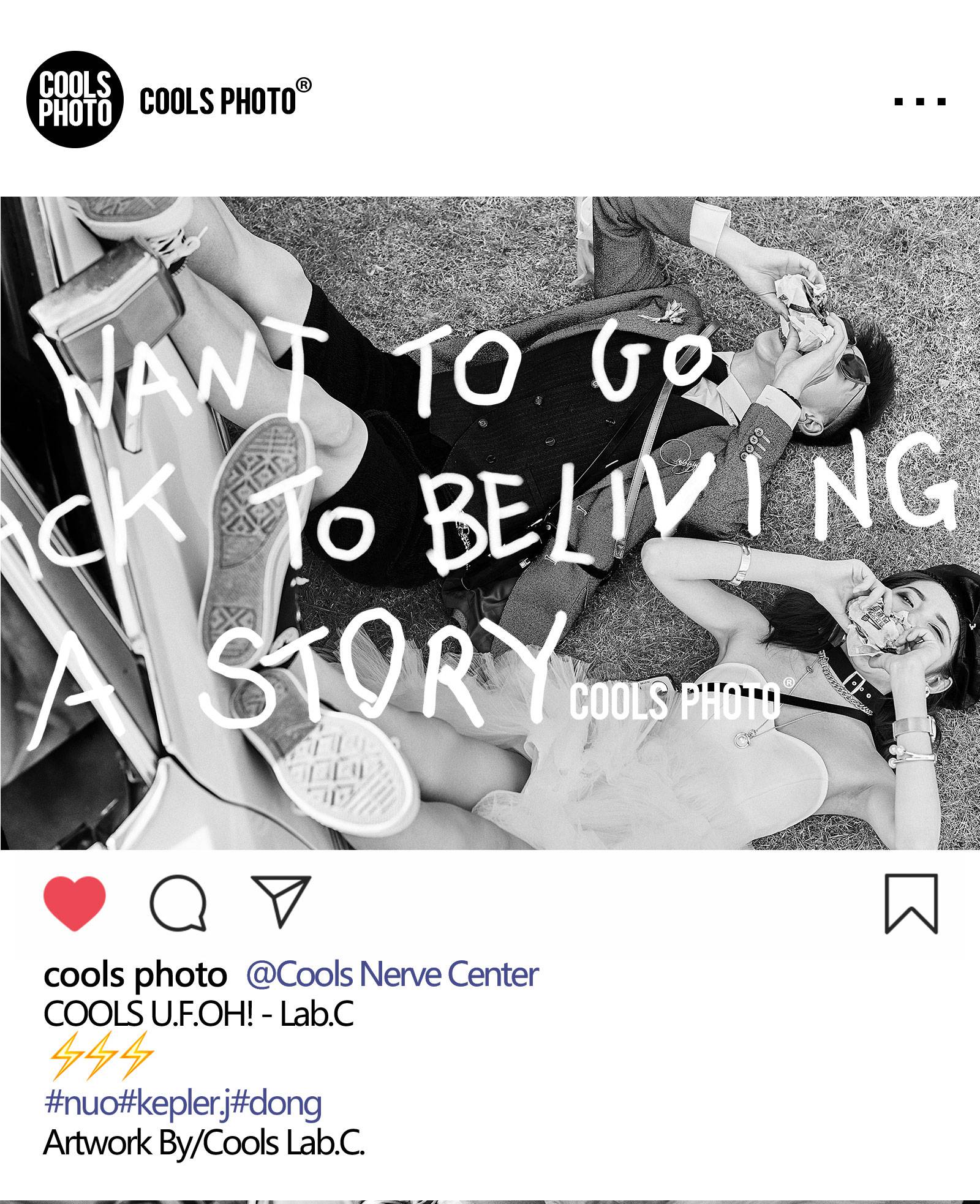980x1204 pixels.
Task: Share post with paper plane icon
Action: [x=282, y=901]
